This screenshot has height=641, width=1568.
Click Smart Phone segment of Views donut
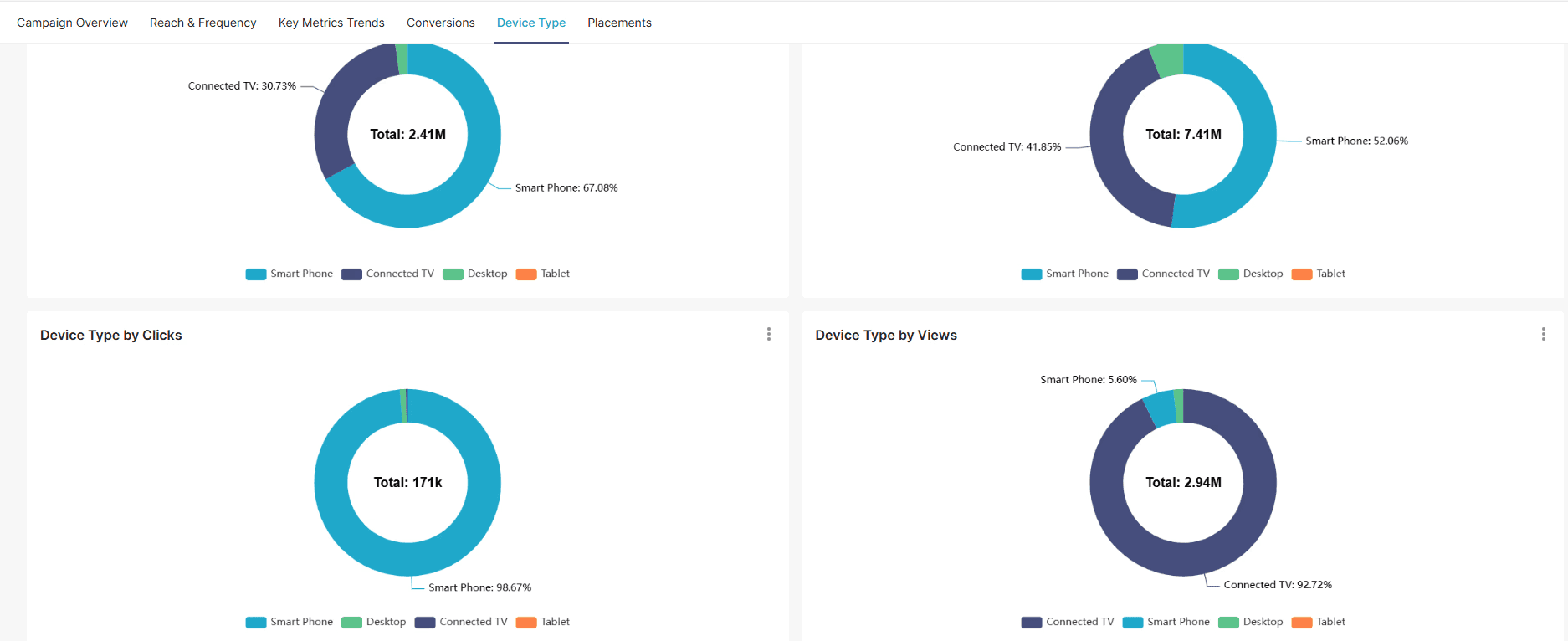[1161, 409]
